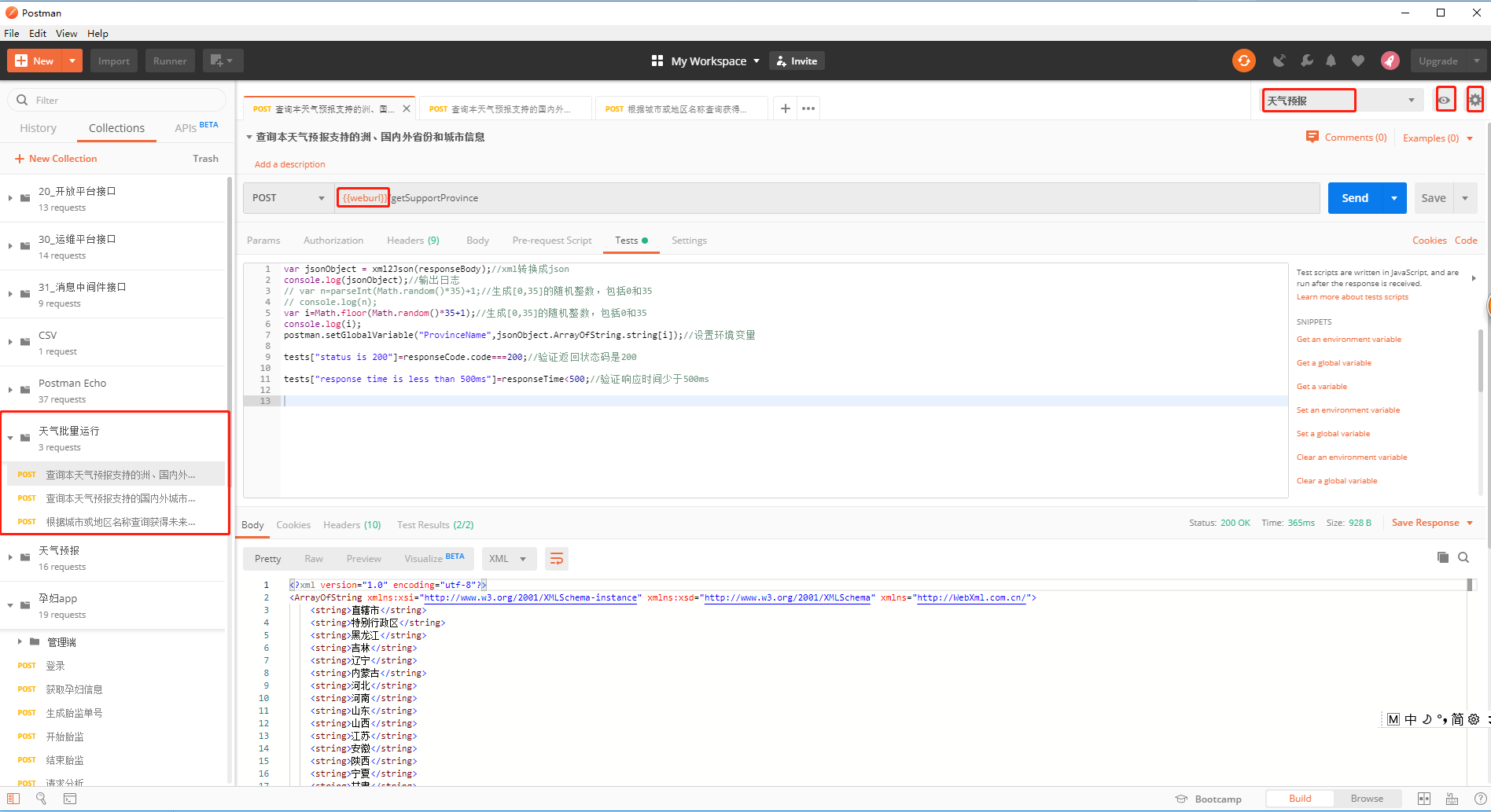Open Find and Replace in status bar
Image resolution: width=1491 pixels, height=812 pixels.
pos(41,799)
